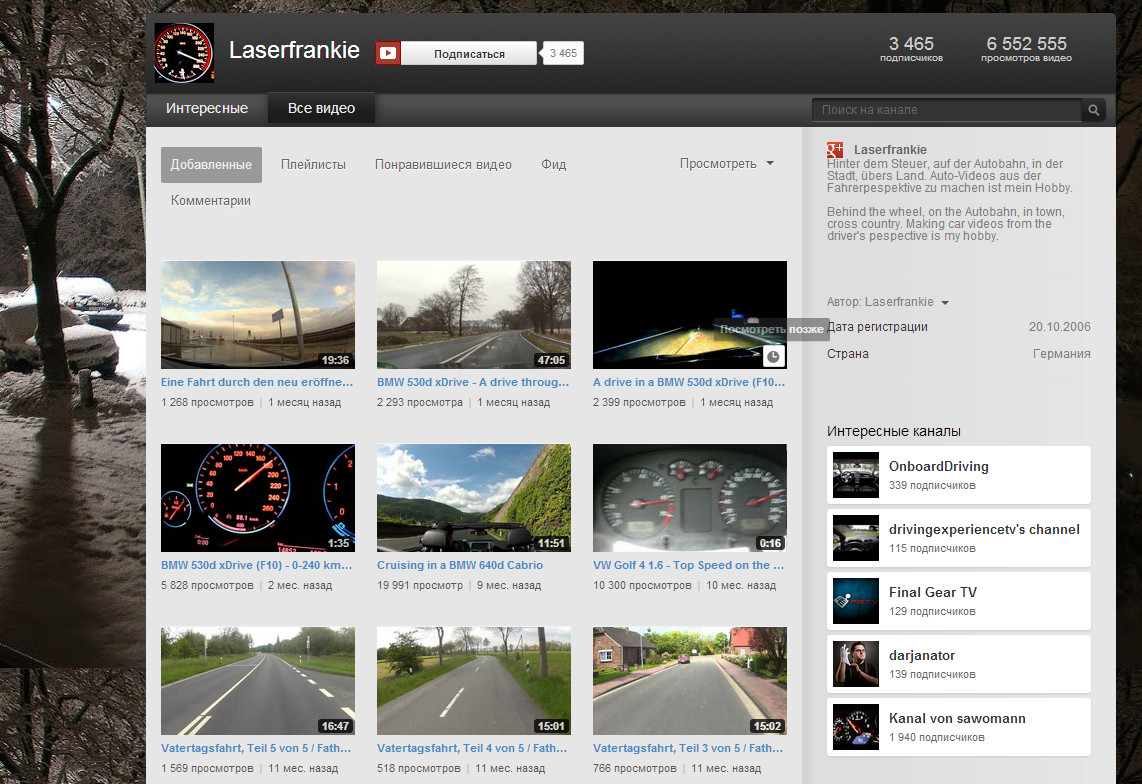Open 'Vatertagsfahrt, Teil 5 von 5' title link
The image size is (1142, 784).
[x=256, y=748]
